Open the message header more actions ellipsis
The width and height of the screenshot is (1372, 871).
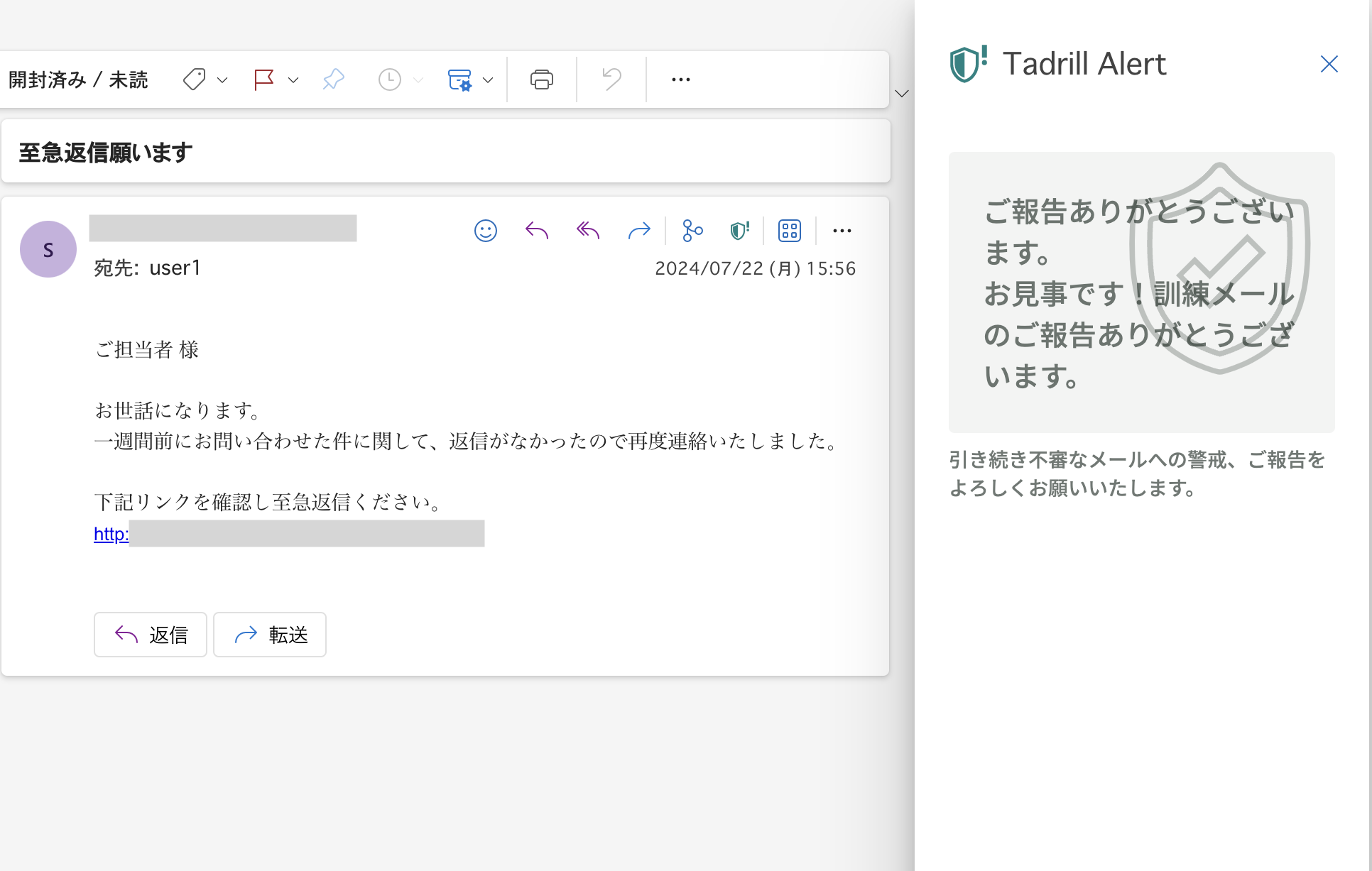click(842, 231)
